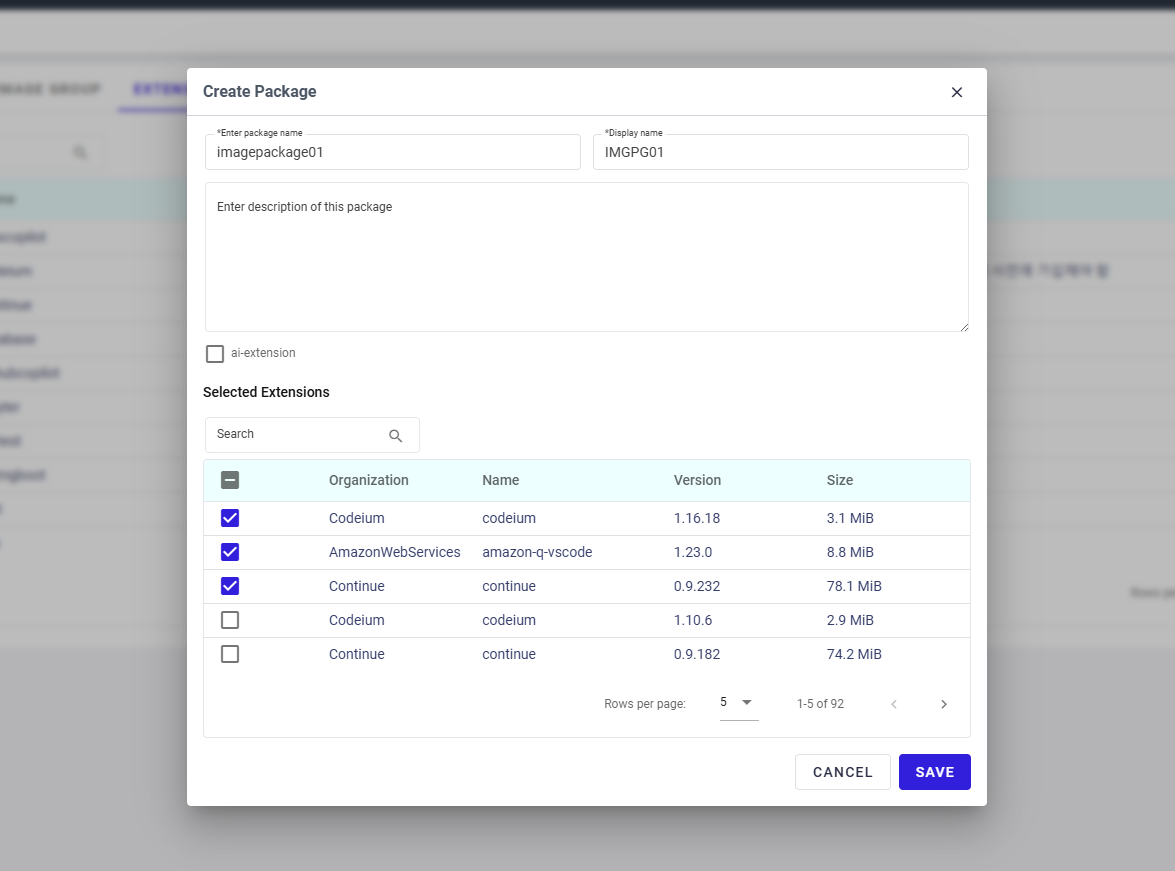Image resolution: width=1175 pixels, height=871 pixels.
Task: Check Continue version 0.9.182 row
Action: (230, 654)
